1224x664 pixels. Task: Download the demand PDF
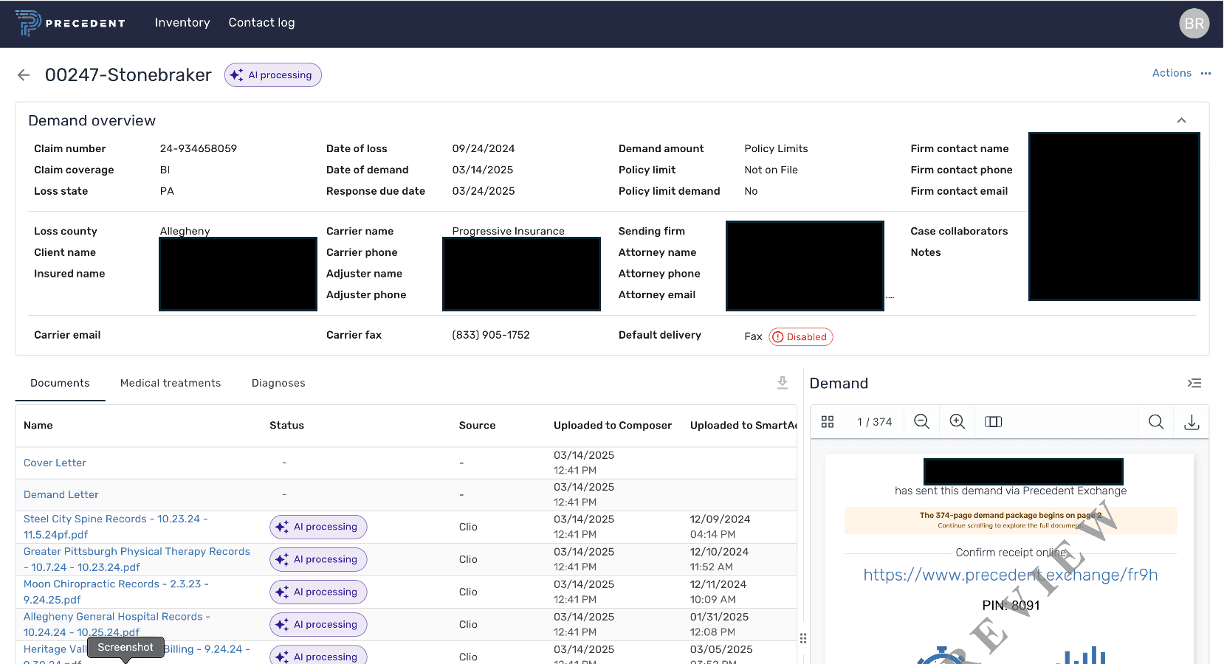pyautogui.click(x=1191, y=422)
